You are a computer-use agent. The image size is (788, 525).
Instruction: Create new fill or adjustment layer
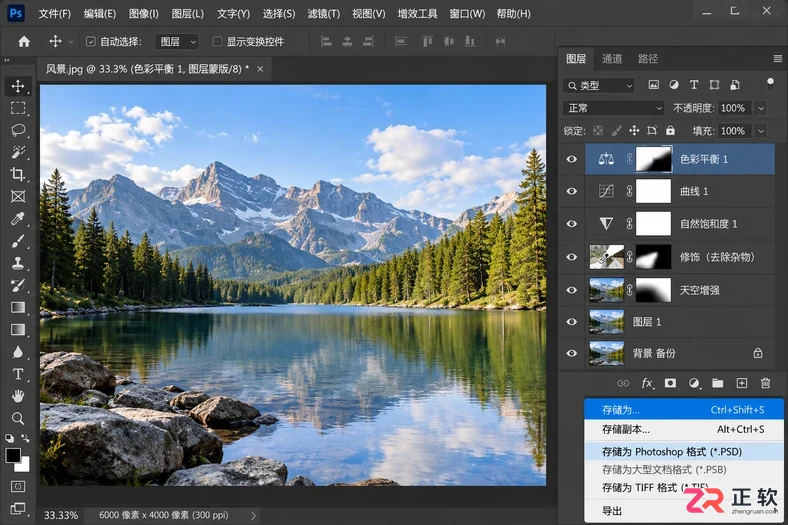(x=694, y=383)
